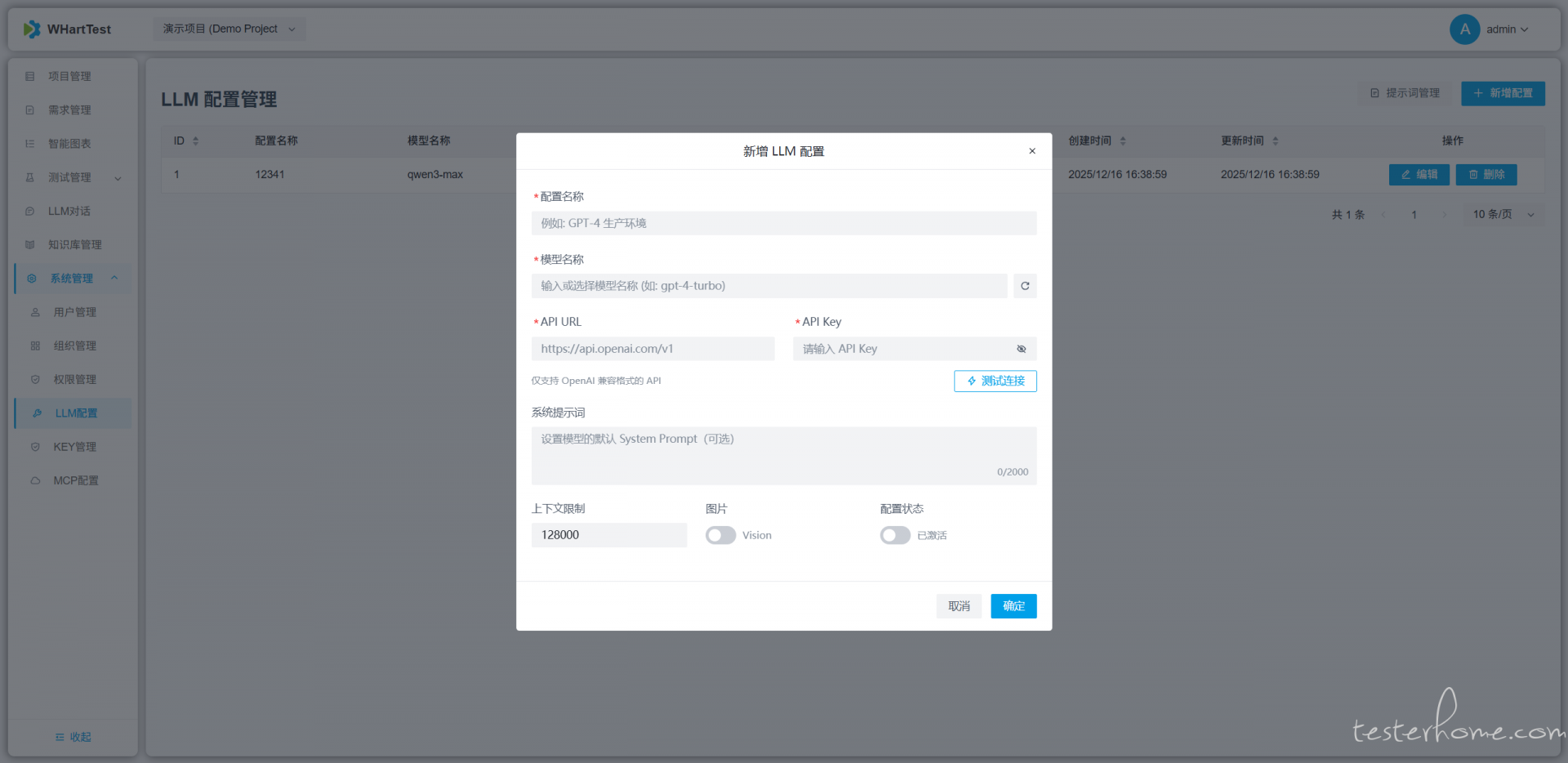This screenshot has height=763, width=1568.
Task: Toggle API Key visibility eye icon
Action: coord(1021,349)
